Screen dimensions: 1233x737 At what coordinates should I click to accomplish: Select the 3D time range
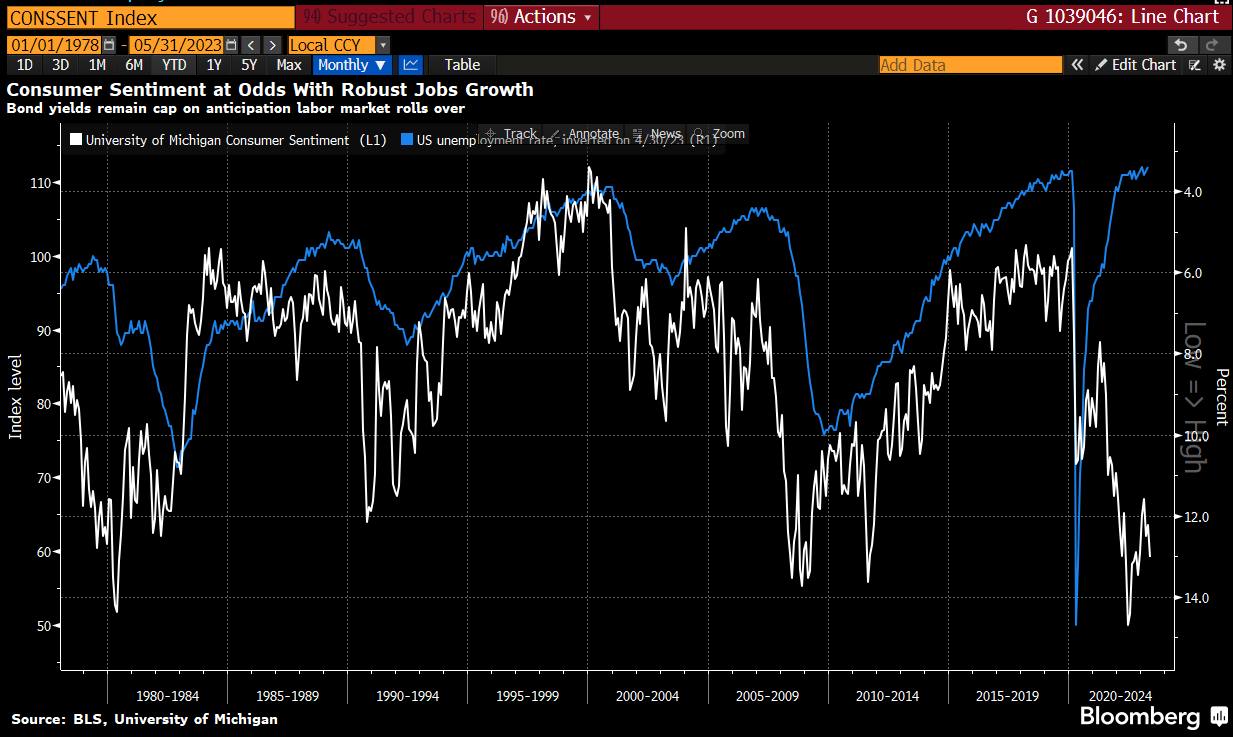[x=61, y=65]
